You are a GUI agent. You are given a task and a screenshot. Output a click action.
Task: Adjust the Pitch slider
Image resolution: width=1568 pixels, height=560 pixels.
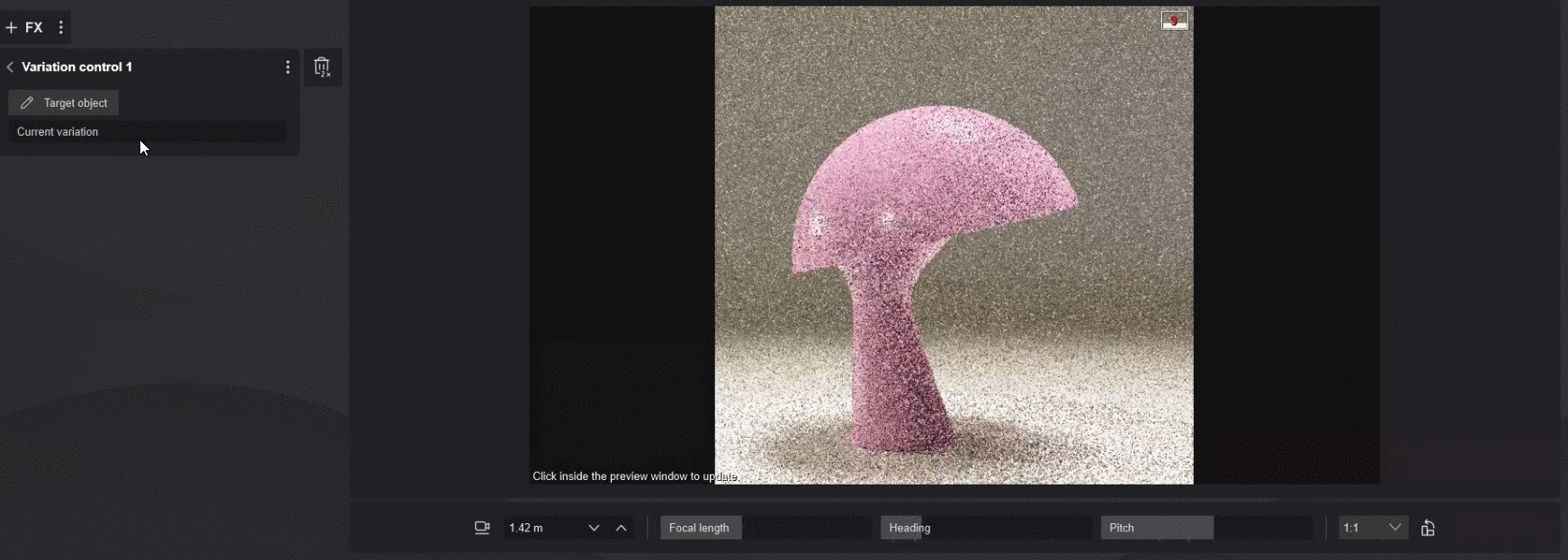coord(1205,528)
